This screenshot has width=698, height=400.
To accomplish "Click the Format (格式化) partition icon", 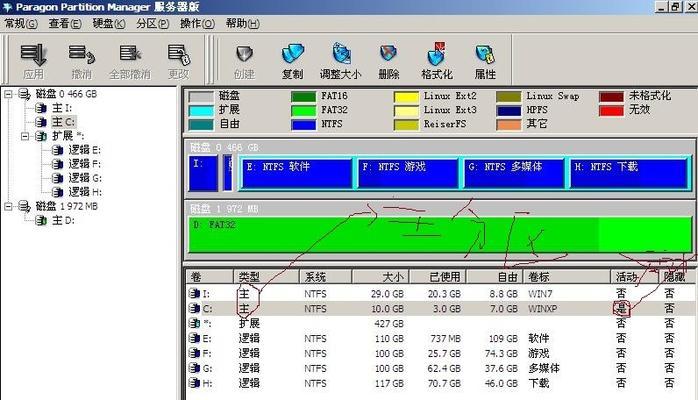I will pos(437,54).
